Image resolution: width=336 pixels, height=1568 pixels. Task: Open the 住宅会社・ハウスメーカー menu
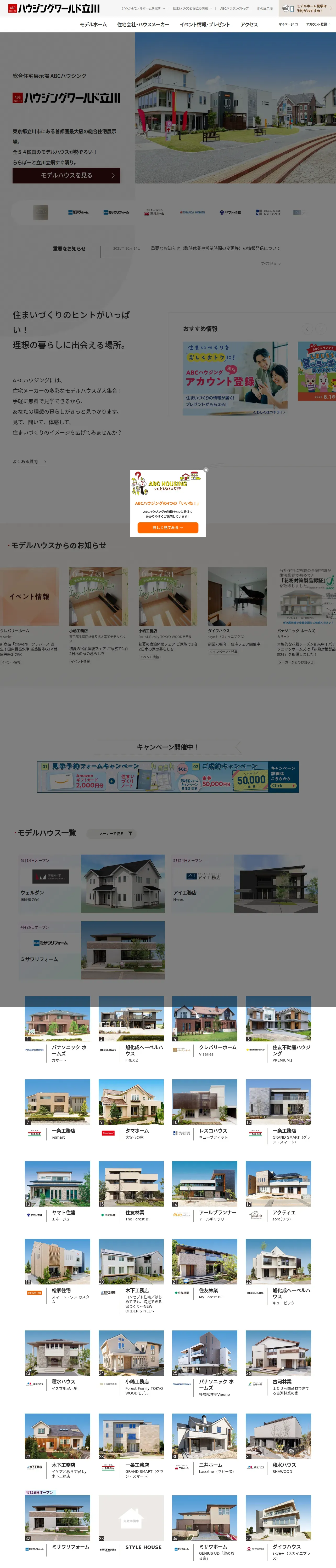(143, 24)
